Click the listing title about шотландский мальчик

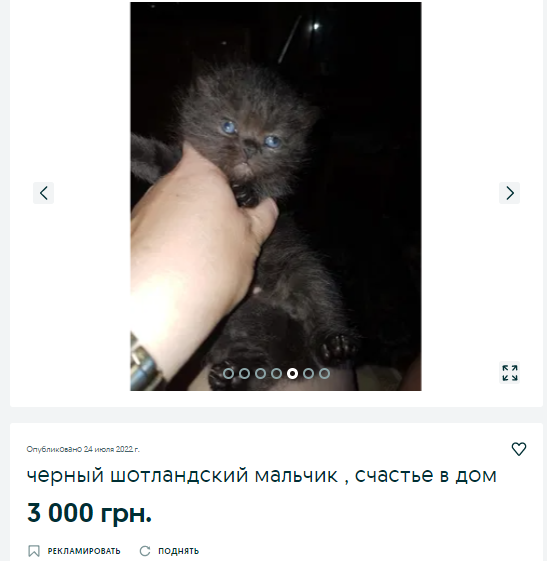(x=262, y=475)
